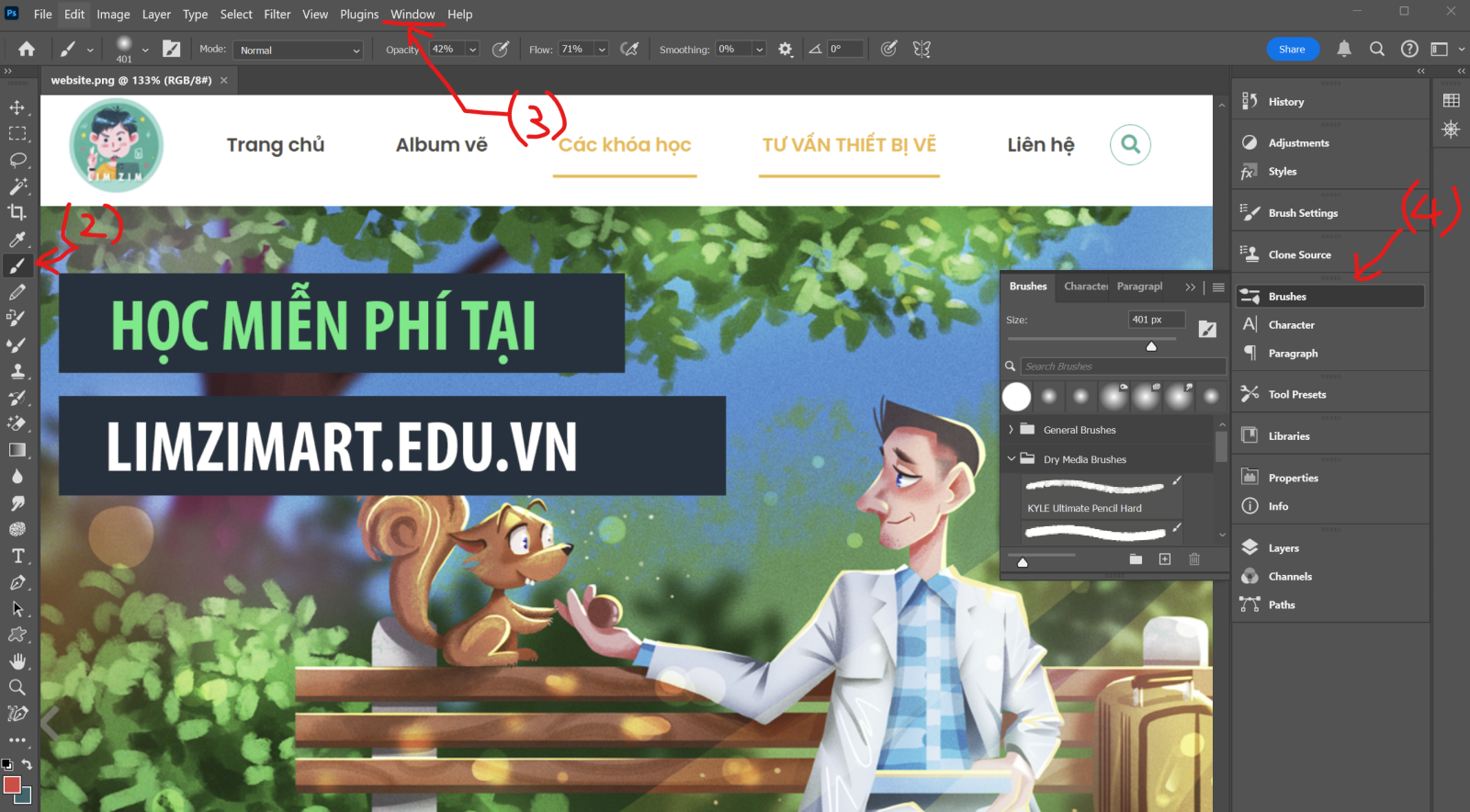This screenshot has width=1470, height=812.
Task: Open notifications bell
Action: pyautogui.click(x=1344, y=49)
